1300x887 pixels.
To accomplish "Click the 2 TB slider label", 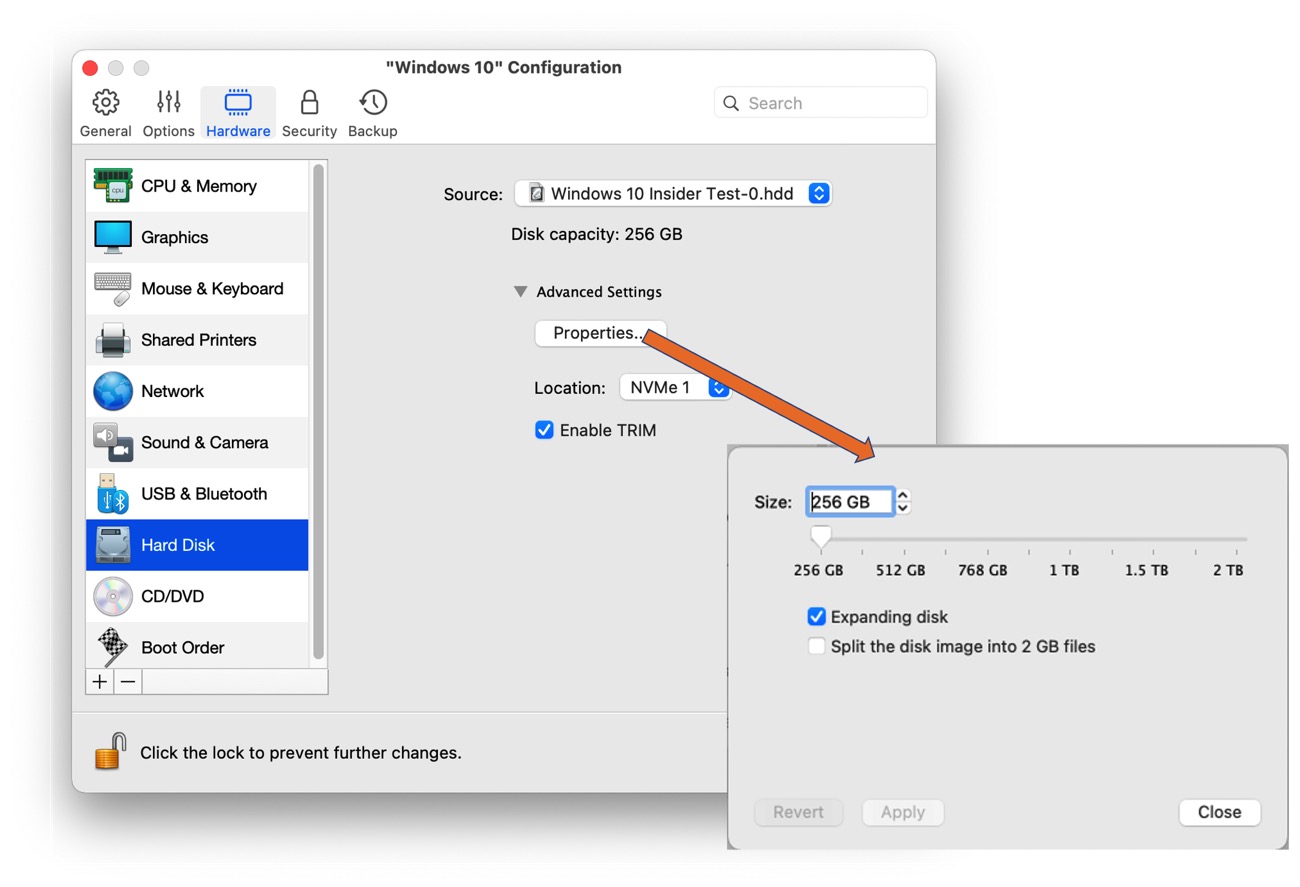I will pos(1228,570).
